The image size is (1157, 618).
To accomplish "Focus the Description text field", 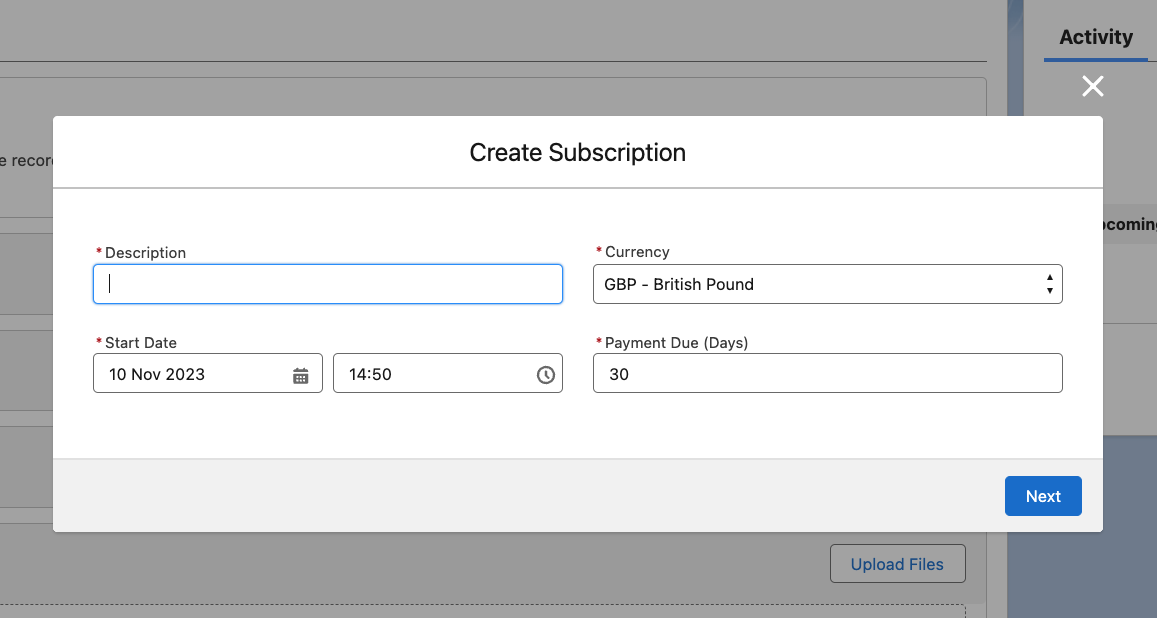I will pyautogui.click(x=328, y=284).
